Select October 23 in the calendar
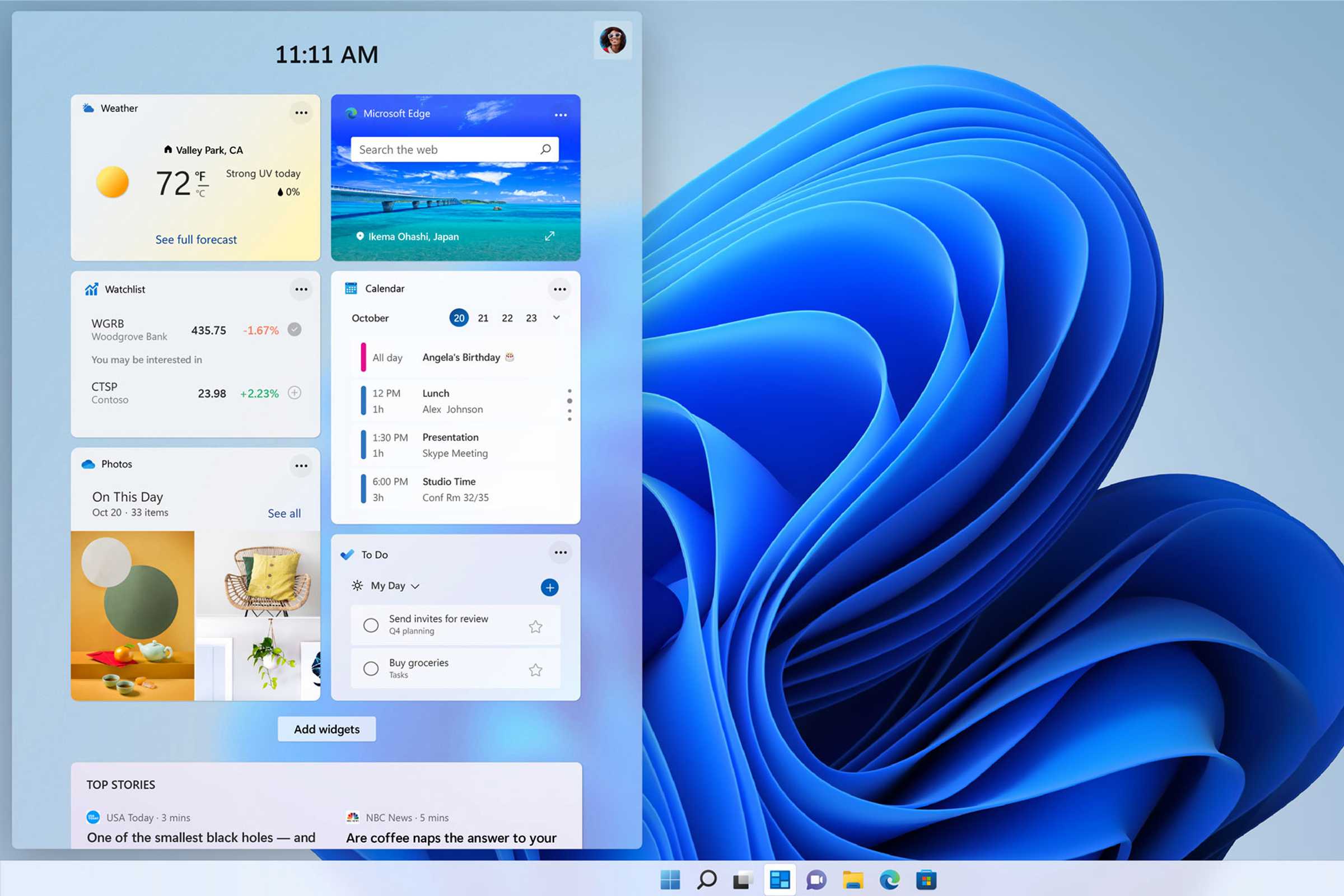This screenshot has height=896, width=1344. point(531,318)
